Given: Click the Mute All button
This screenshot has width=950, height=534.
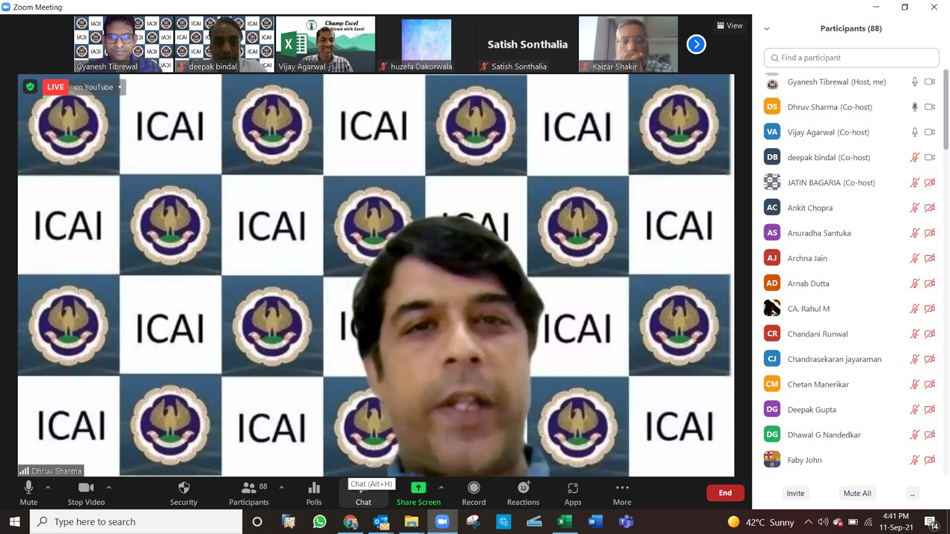Looking at the screenshot, I should click(857, 493).
